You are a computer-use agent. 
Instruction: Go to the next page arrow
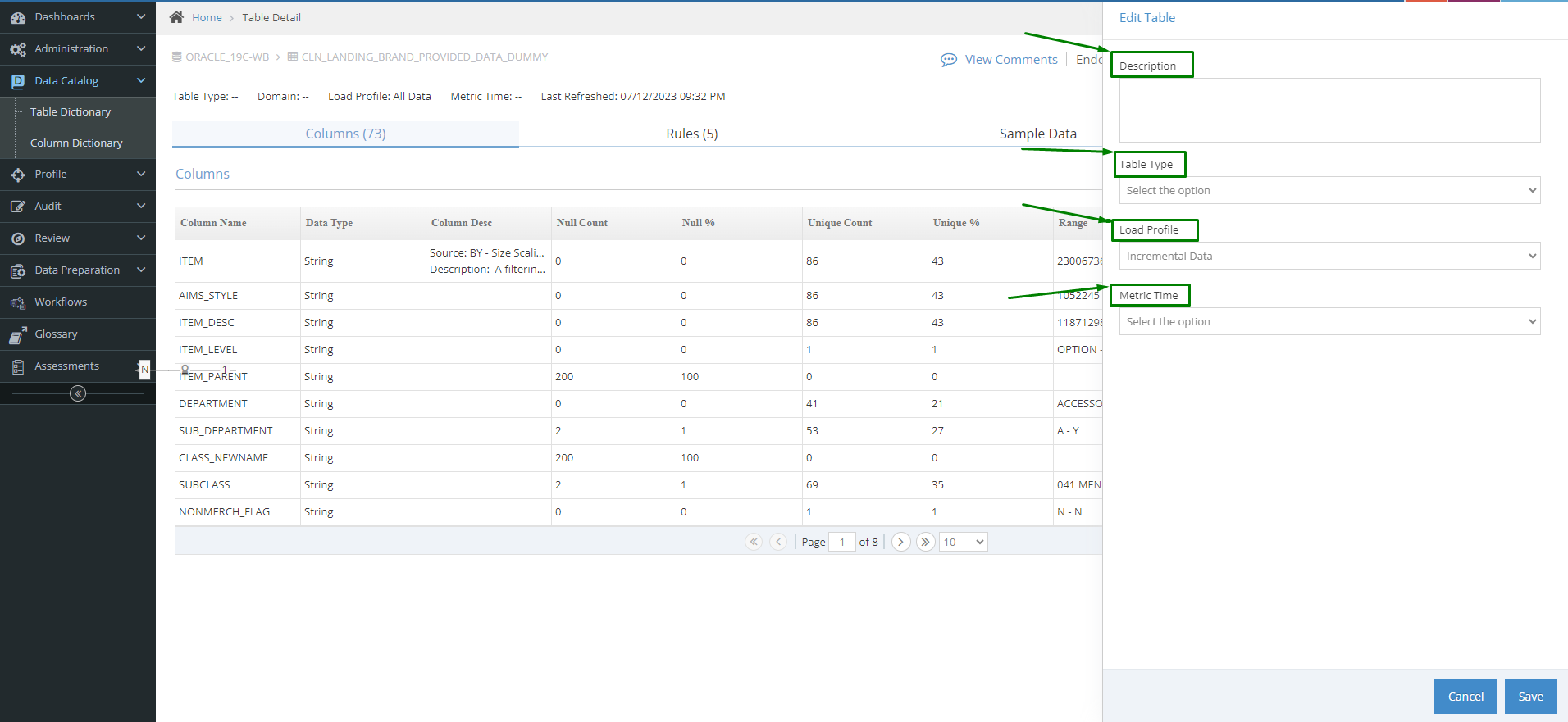tap(900, 542)
